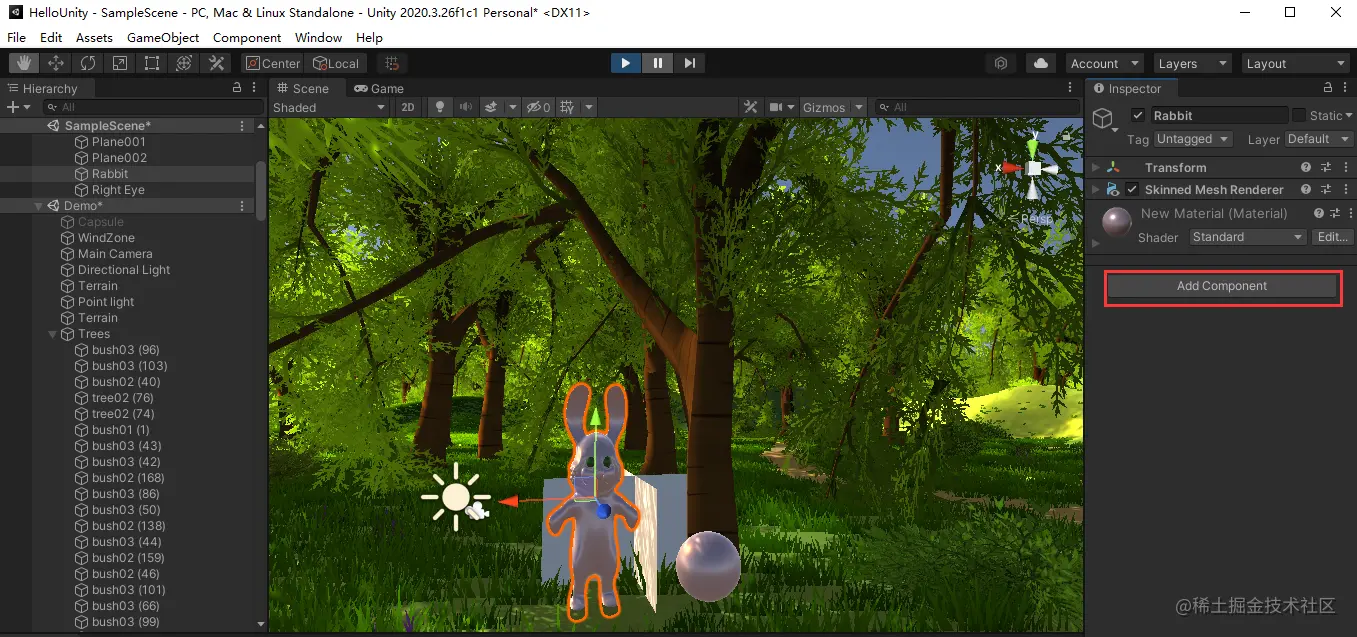Image resolution: width=1357 pixels, height=637 pixels.
Task: Open Account dropdown
Action: pos(1105,63)
